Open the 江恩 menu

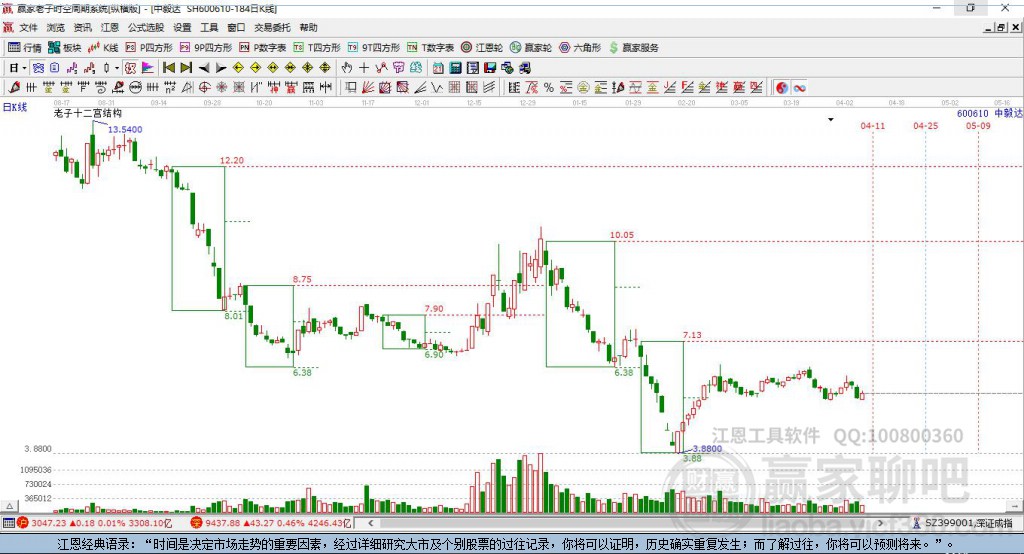(x=110, y=27)
